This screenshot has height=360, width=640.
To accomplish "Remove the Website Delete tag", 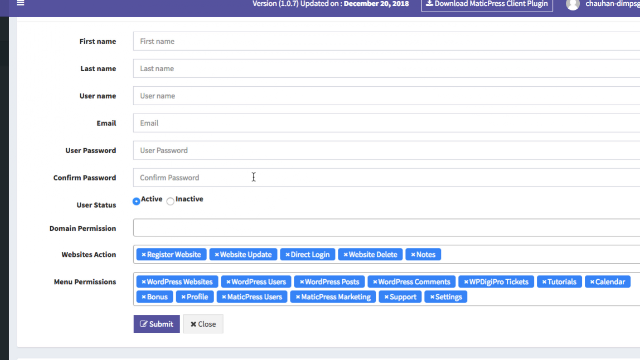I will [x=345, y=255].
